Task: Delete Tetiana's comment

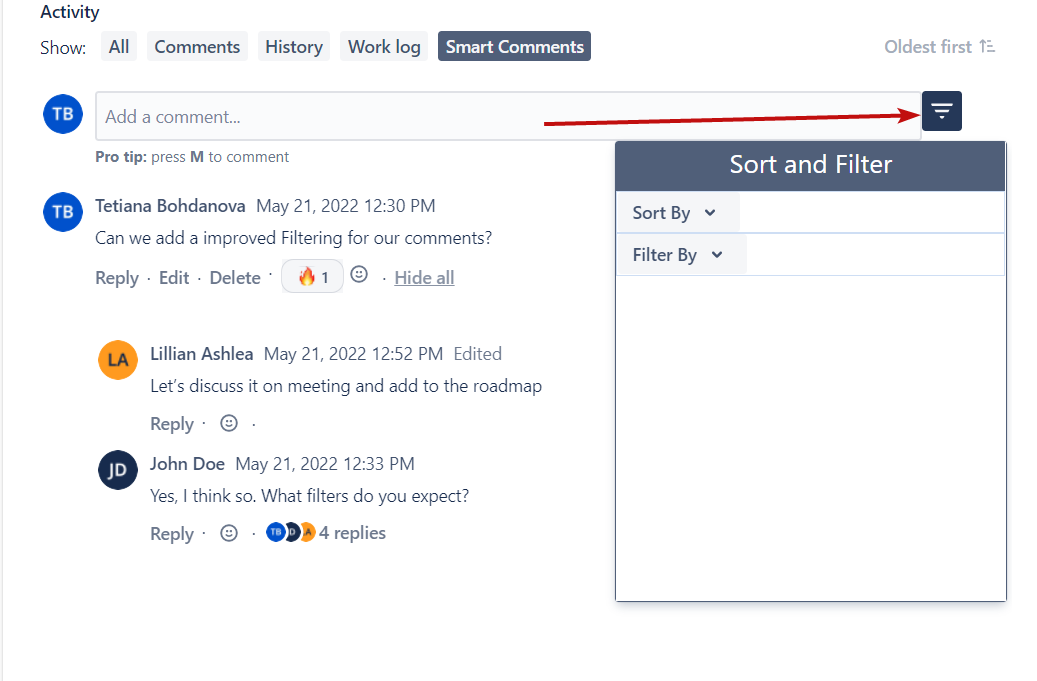Action: (x=235, y=278)
